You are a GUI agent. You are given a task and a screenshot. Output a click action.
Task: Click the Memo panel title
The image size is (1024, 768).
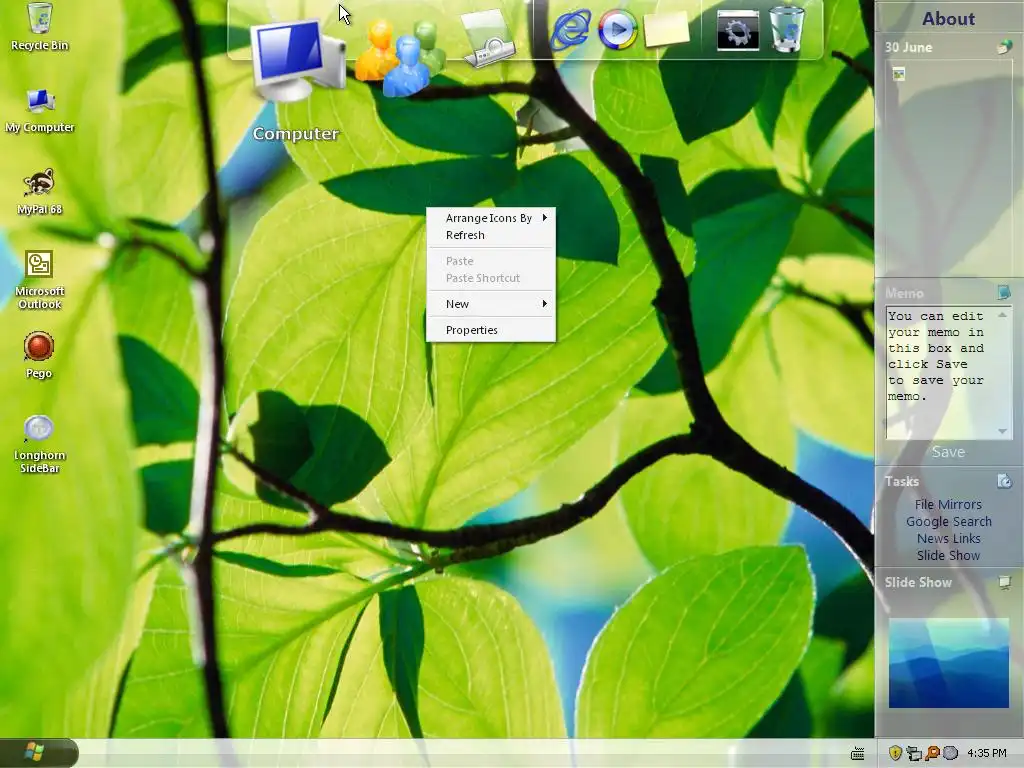[x=904, y=293]
